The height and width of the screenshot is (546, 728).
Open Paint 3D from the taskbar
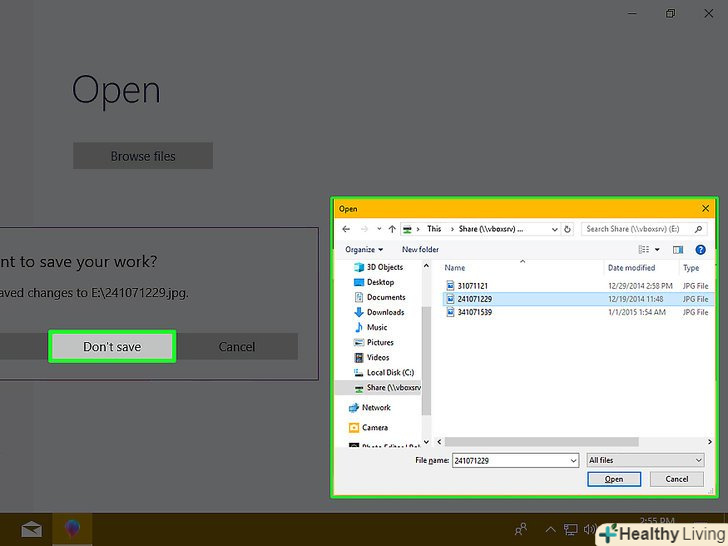click(x=72, y=529)
